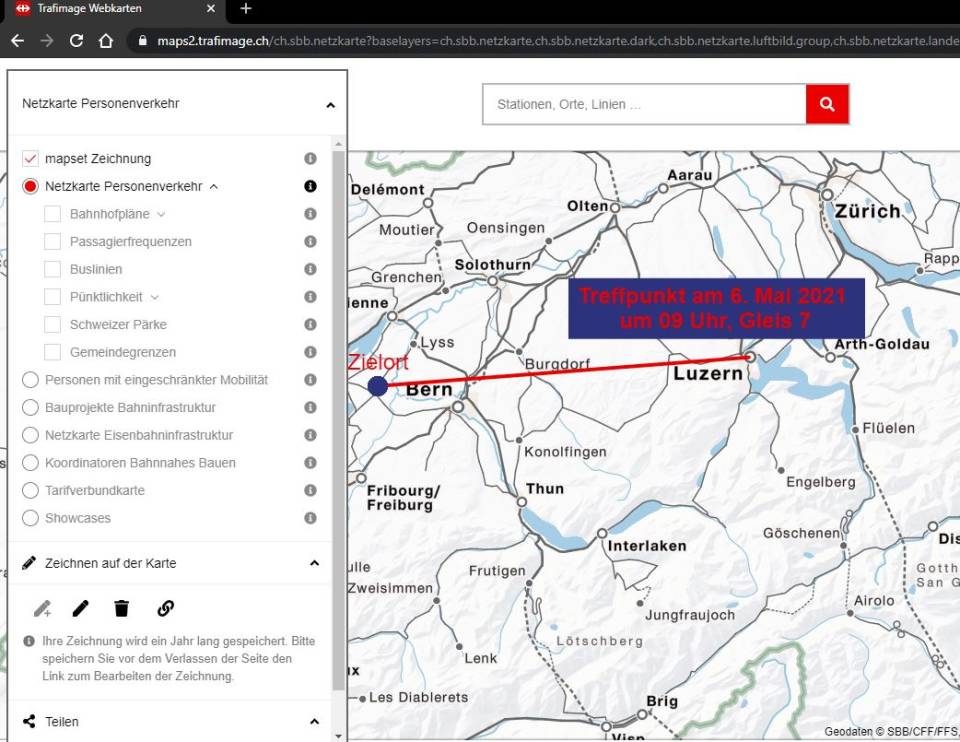Select the add new drawing pencil-plus icon
Viewport: 960px width, 742px height.
pyautogui.click(x=42, y=609)
